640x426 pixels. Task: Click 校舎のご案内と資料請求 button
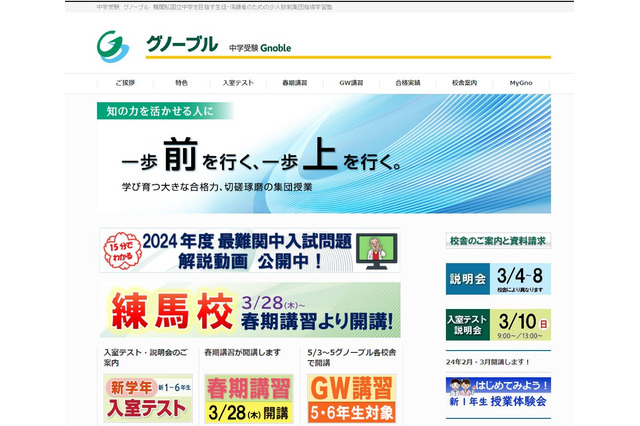(x=498, y=241)
